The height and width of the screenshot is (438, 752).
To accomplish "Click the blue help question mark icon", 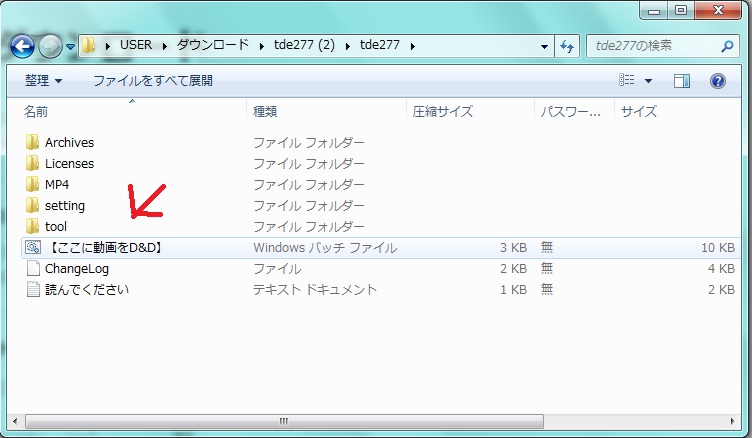I will (717, 81).
